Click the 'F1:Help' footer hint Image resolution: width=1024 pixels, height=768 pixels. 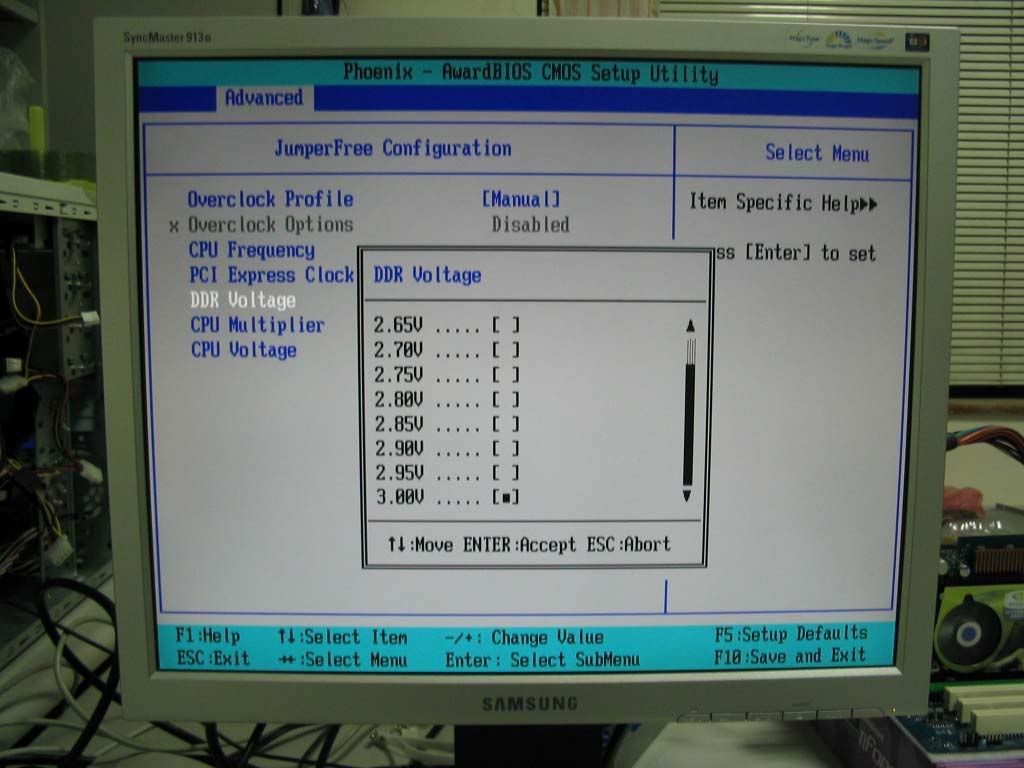point(208,636)
